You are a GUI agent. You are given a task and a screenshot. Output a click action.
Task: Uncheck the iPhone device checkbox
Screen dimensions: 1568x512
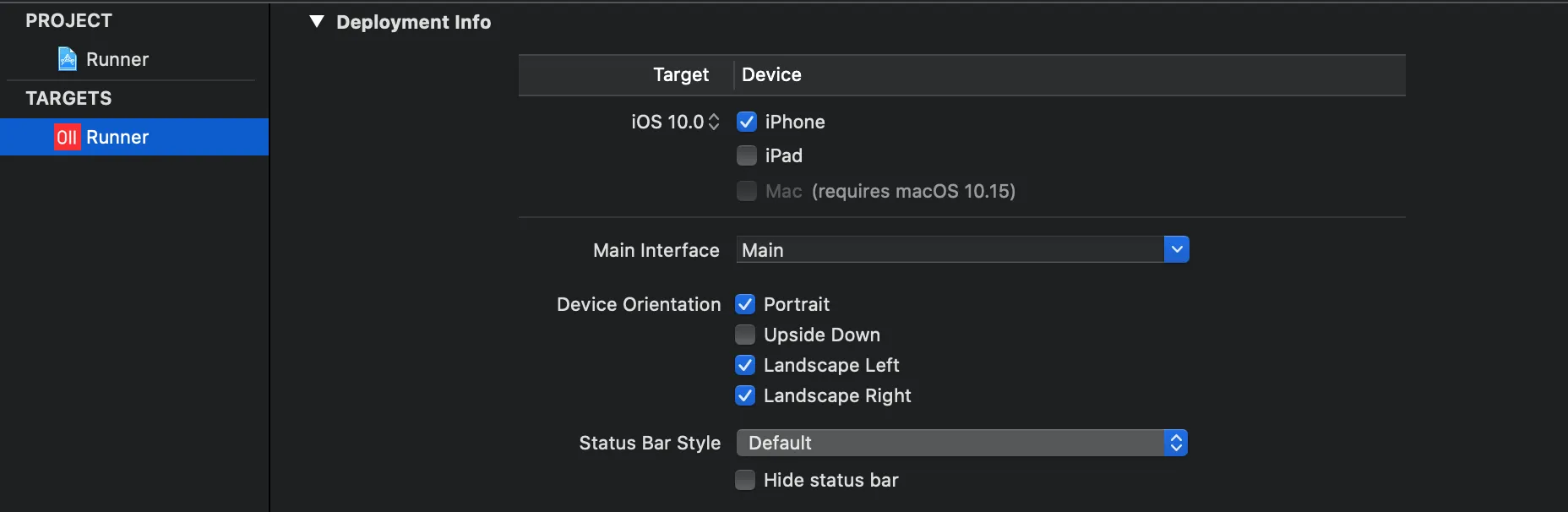coord(747,122)
